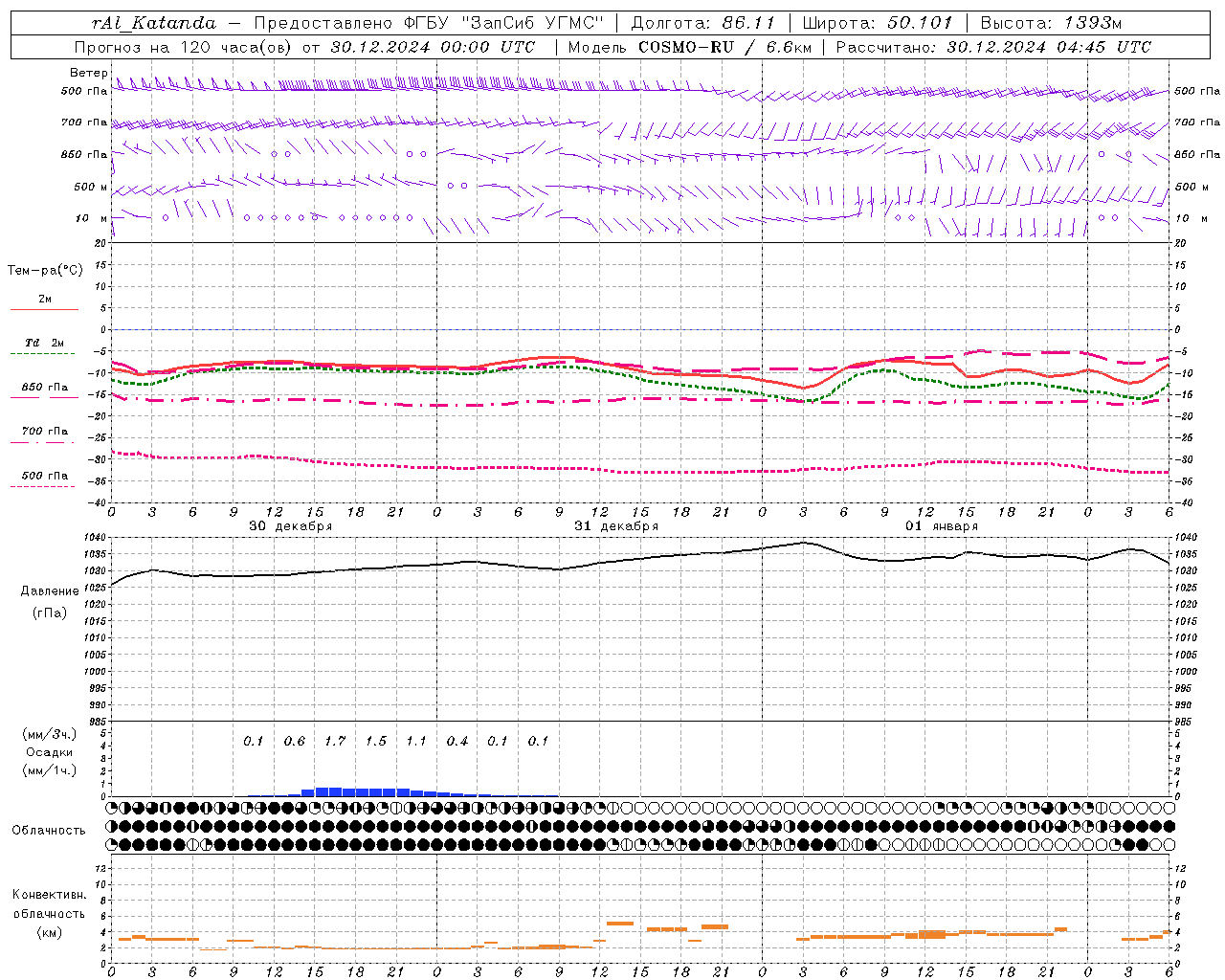Click the Осадки precipitation label
This screenshot has height=980, width=1225.
49,752
